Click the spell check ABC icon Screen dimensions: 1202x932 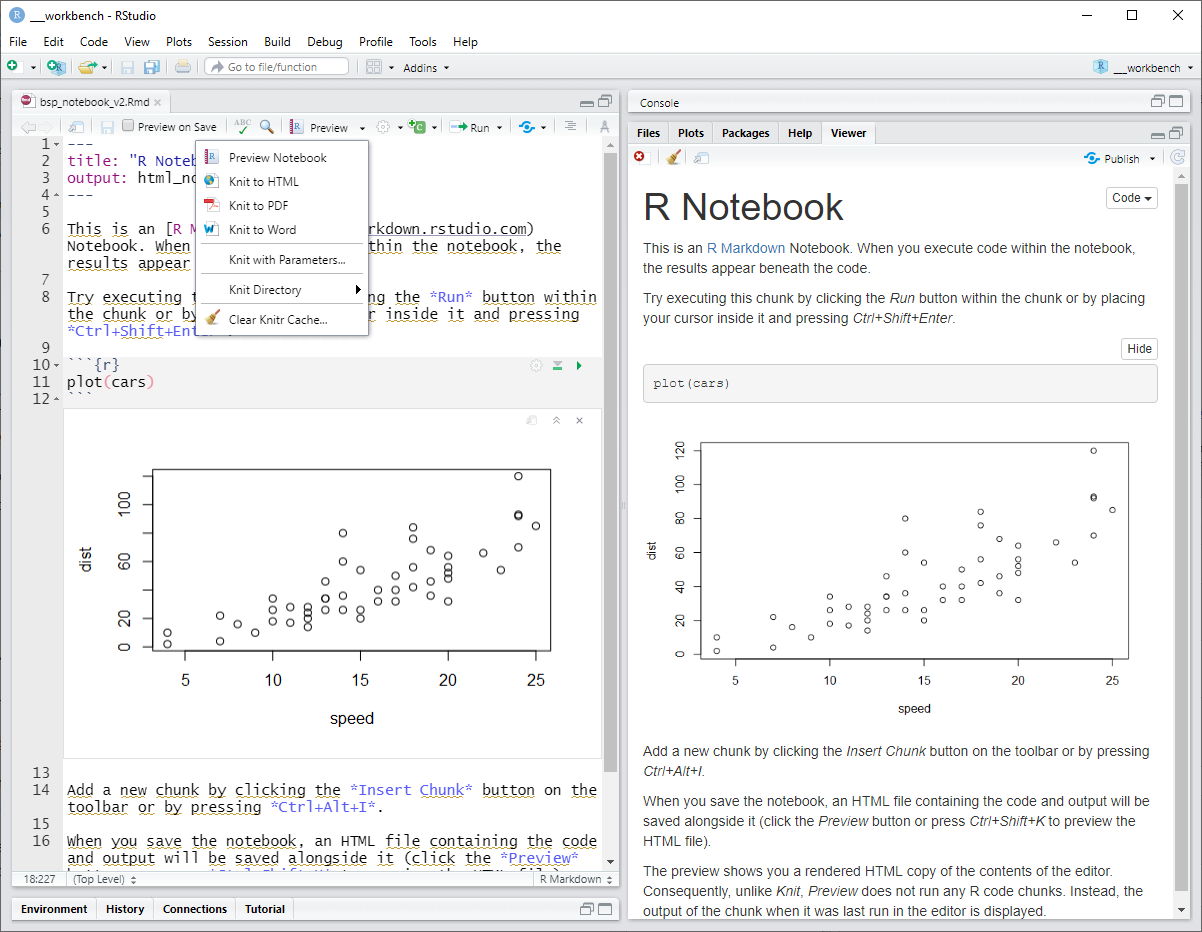coord(242,127)
